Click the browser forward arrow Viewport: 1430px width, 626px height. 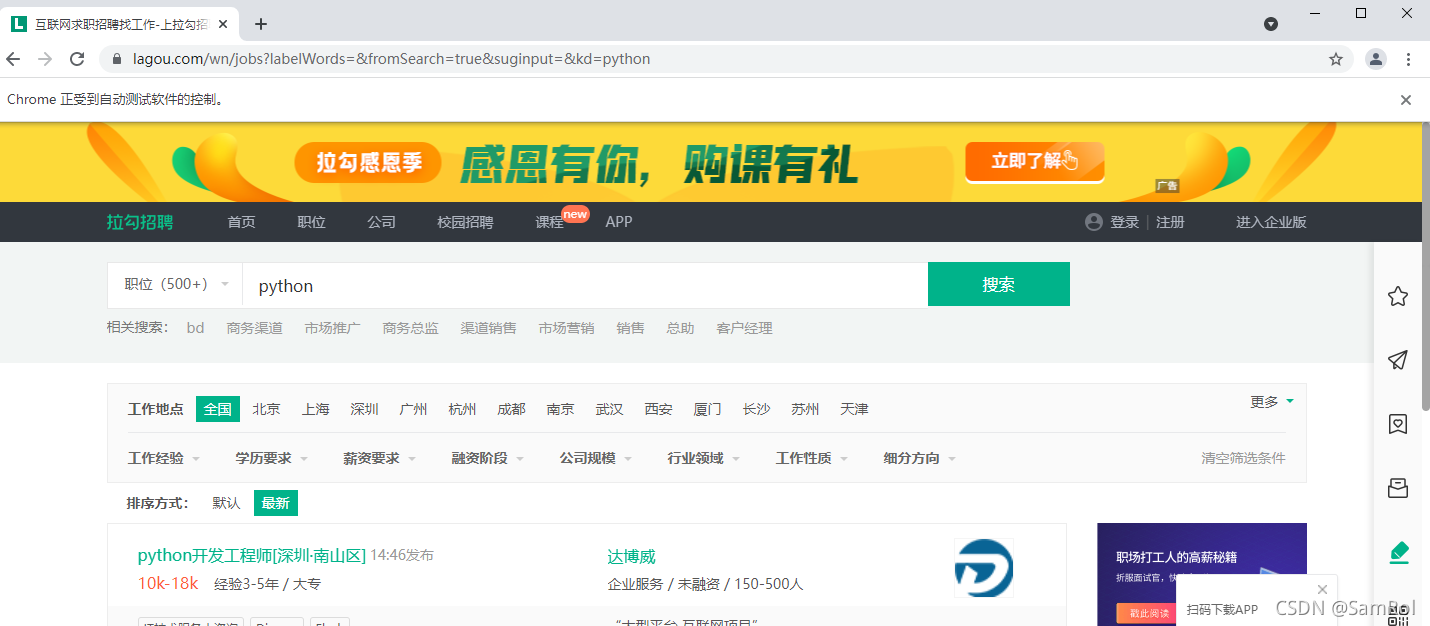click(x=45, y=59)
